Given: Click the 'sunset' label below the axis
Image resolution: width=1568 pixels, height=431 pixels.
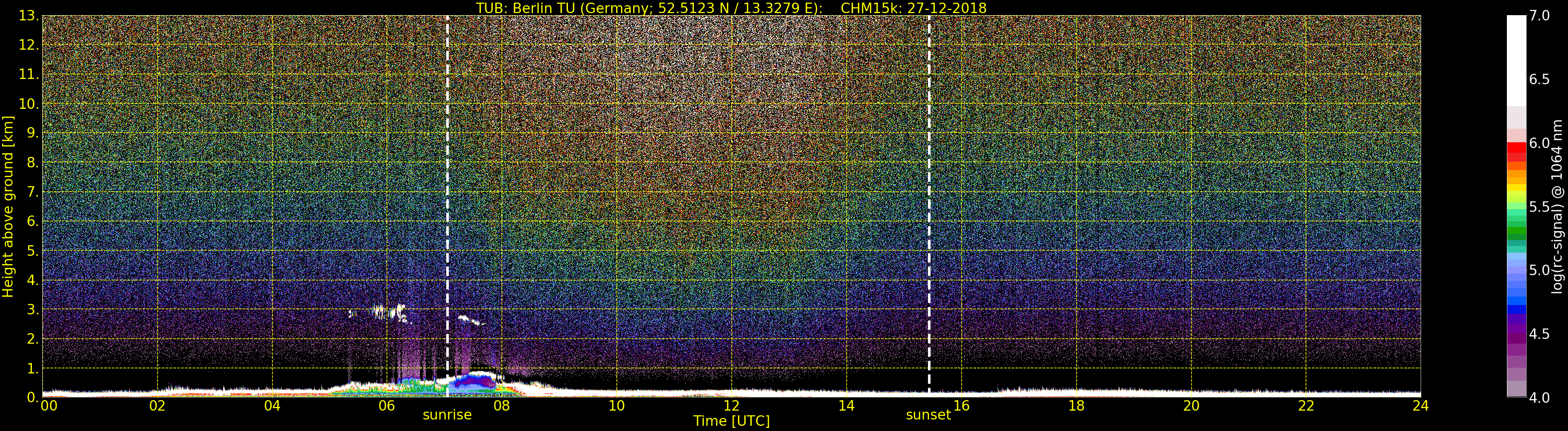Looking at the screenshot, I should tap(928, 415).
